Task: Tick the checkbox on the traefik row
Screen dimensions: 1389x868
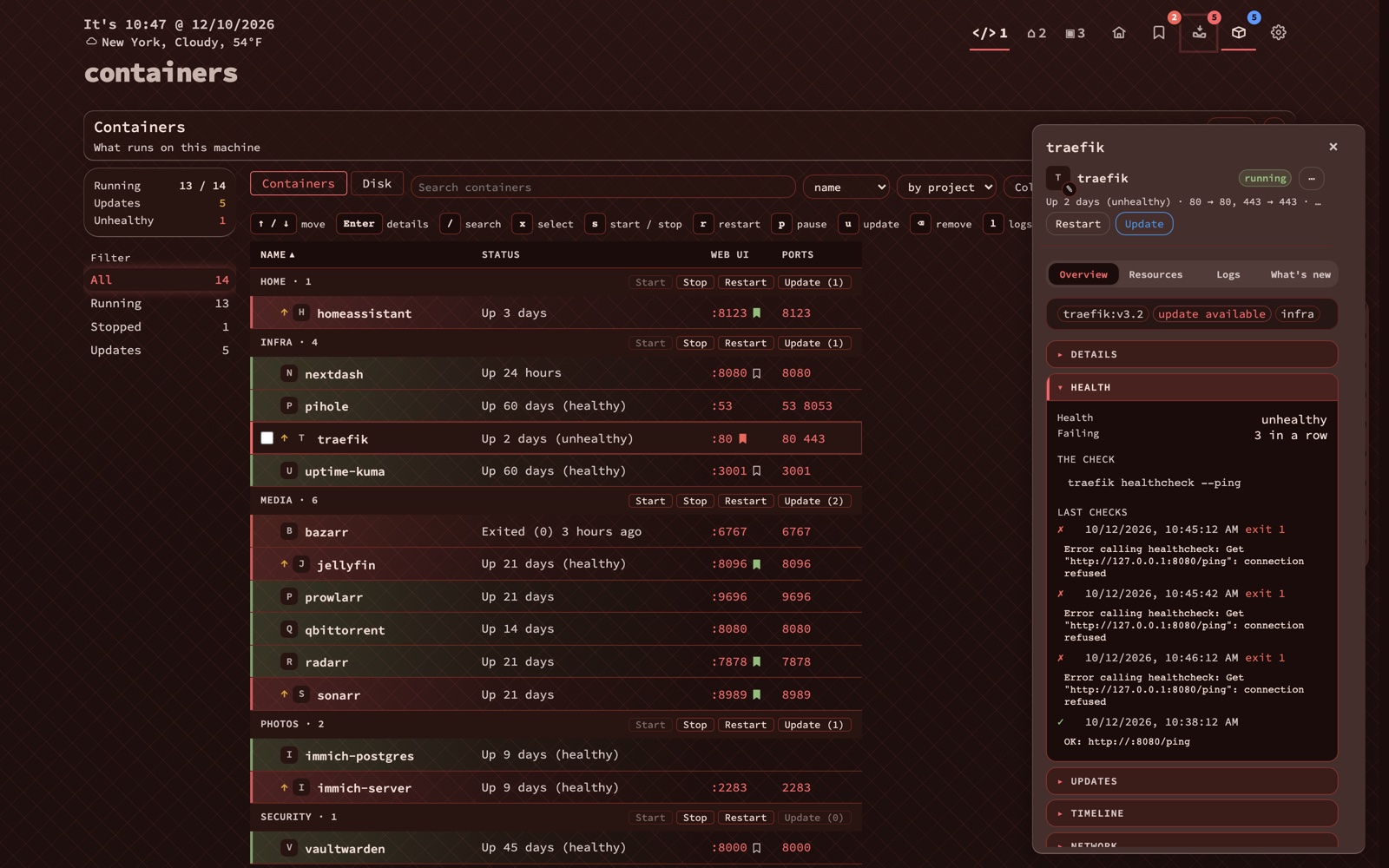Action: click(267, 438)
